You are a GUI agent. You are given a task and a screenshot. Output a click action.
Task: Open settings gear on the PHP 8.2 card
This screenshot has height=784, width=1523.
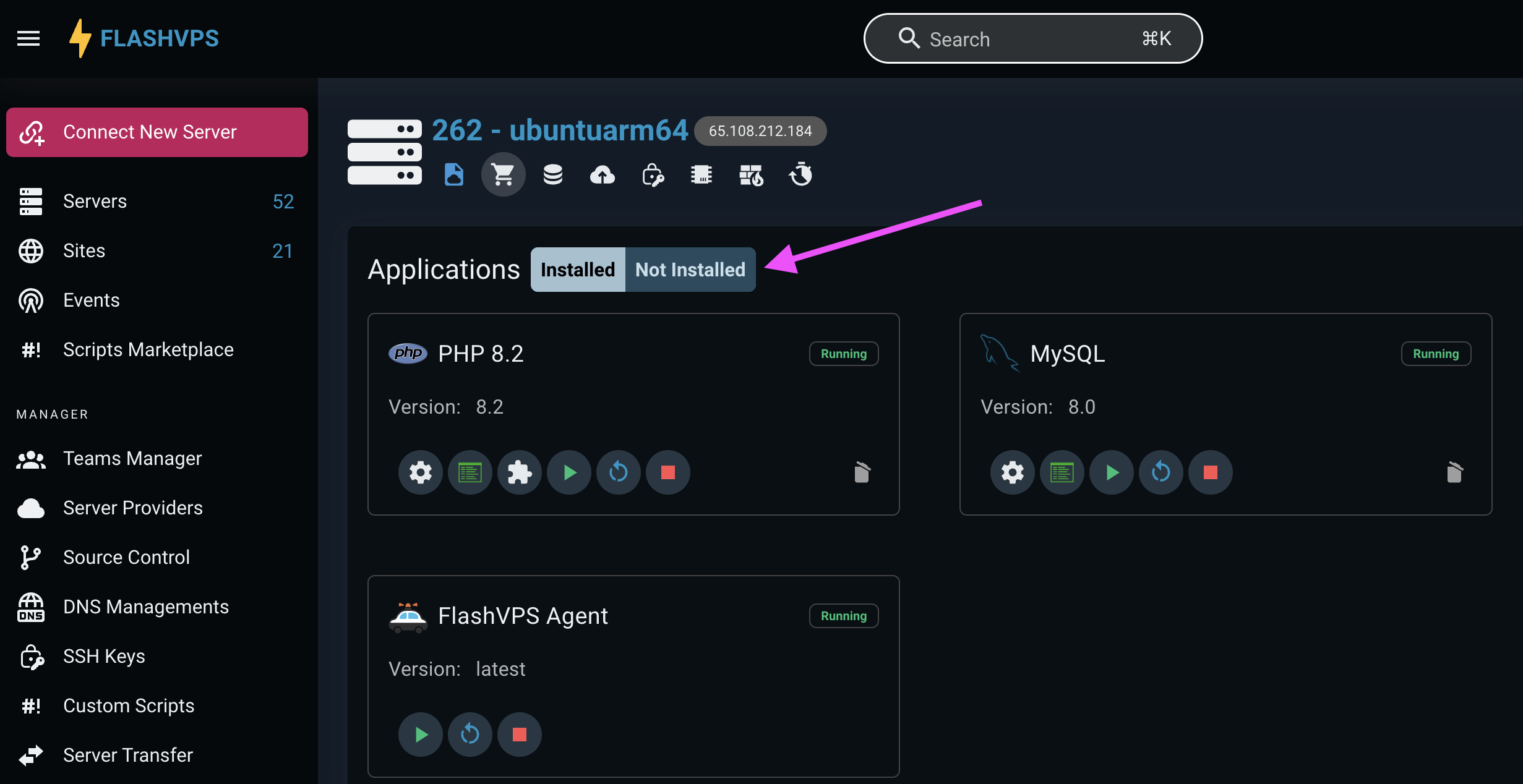click(x=420, y=472)
